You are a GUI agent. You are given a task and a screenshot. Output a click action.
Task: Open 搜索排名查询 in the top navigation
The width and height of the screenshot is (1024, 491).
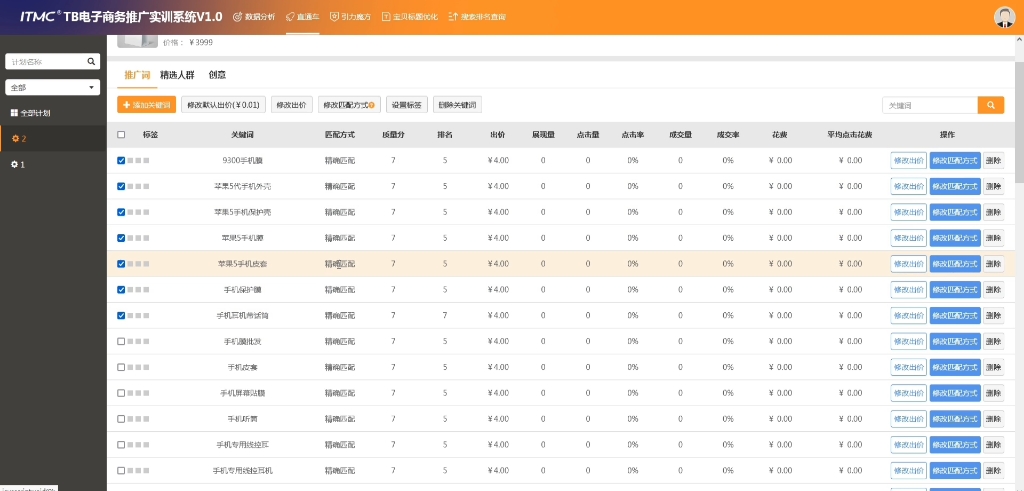477,17
